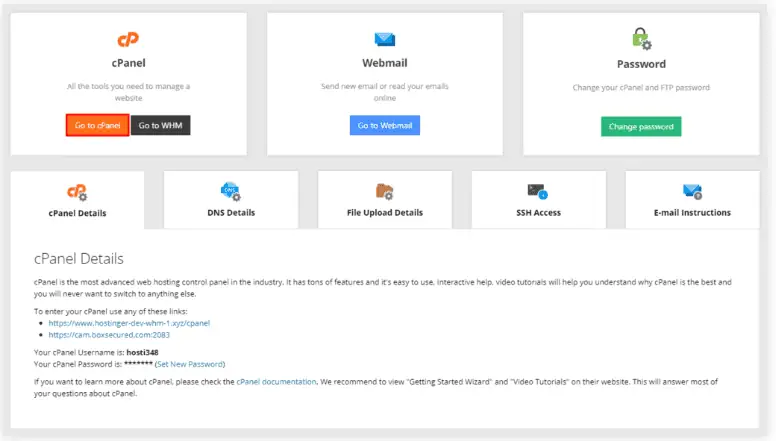Click the SSH Access terminal icon
This screenshot has width=776, height=441.
538,191
